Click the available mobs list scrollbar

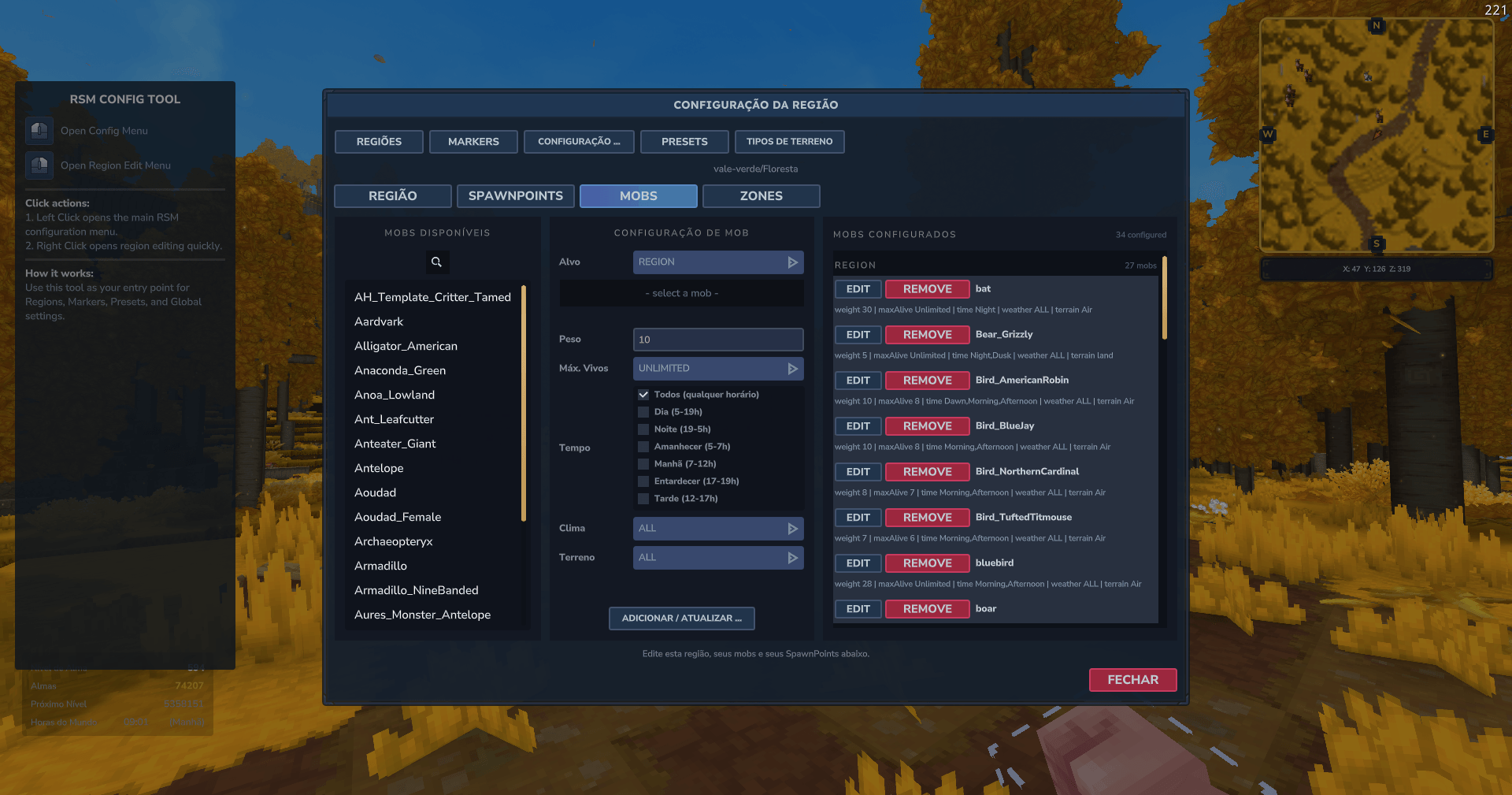[524, 403]
